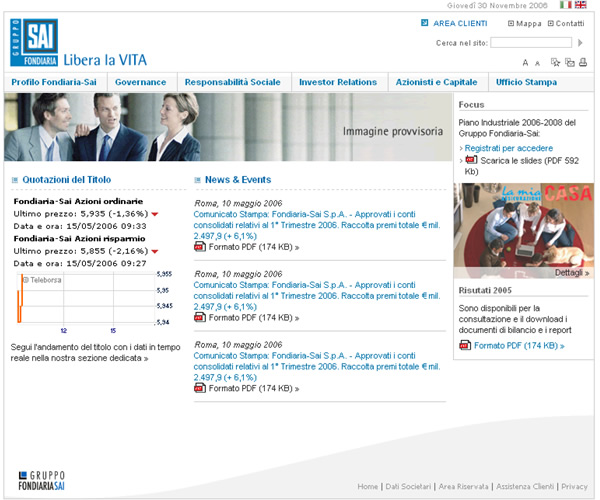Screen dimensions: 600x500
Task: Open the Azionisti e Capitale menu
Action: point(437,82)
